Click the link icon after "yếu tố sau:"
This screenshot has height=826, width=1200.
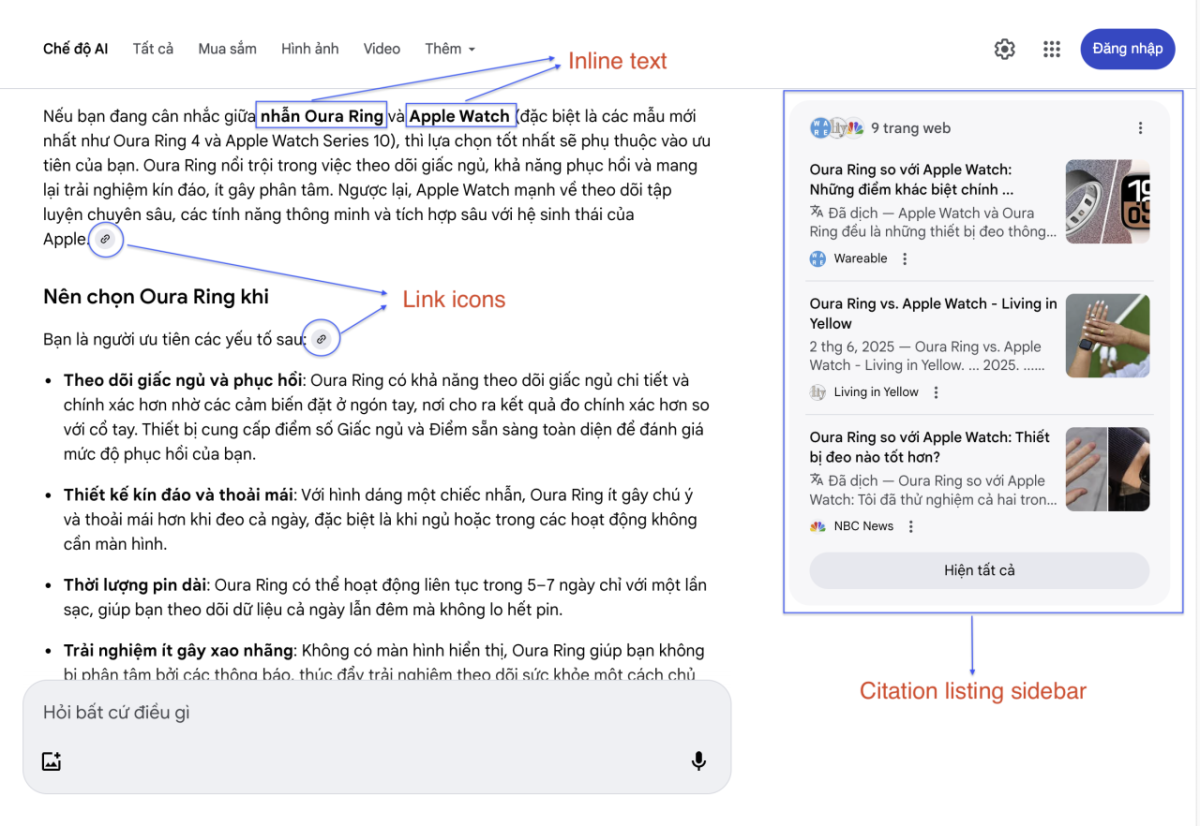pos(321,340)
